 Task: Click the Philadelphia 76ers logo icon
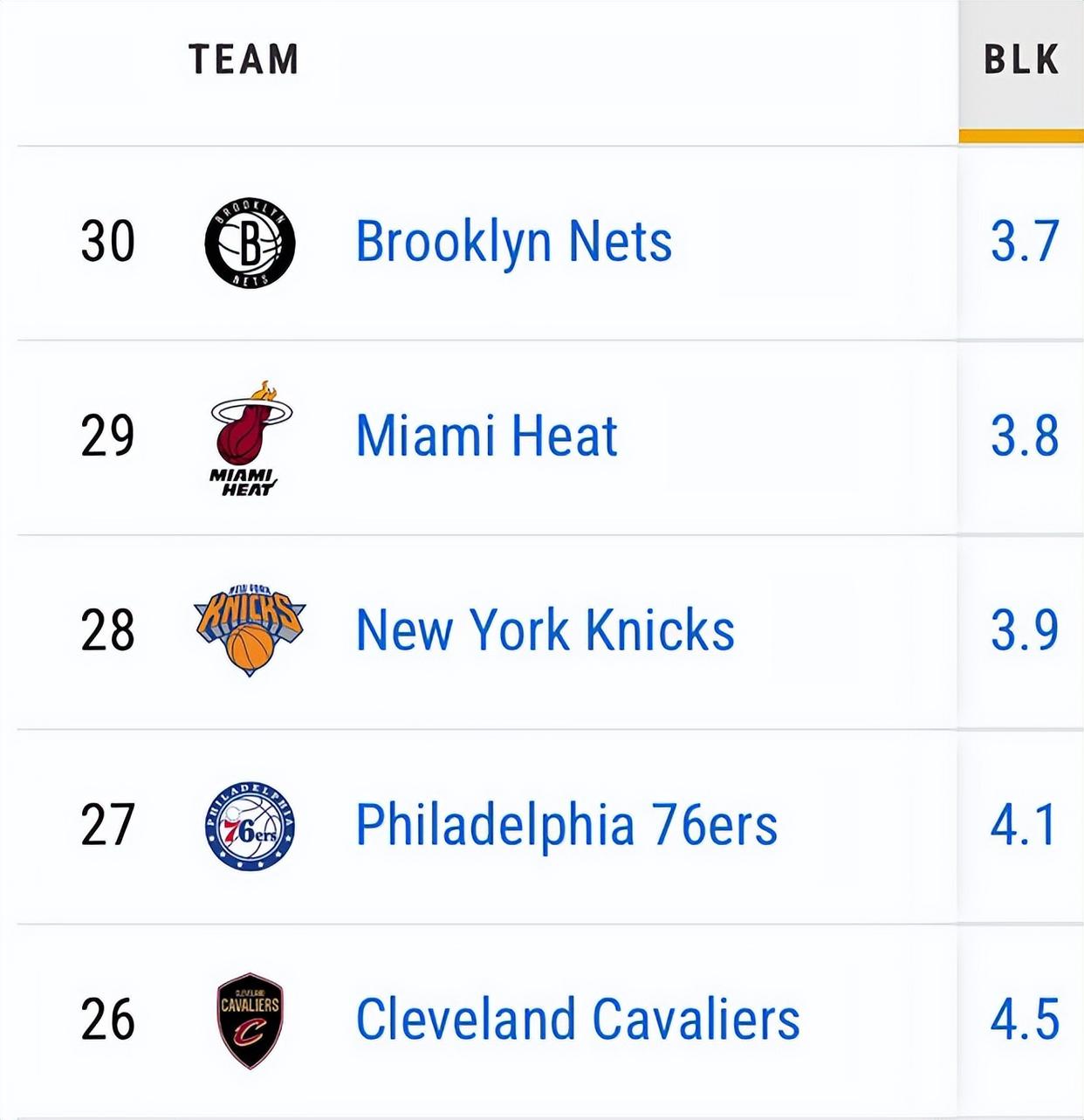[250, 825]
